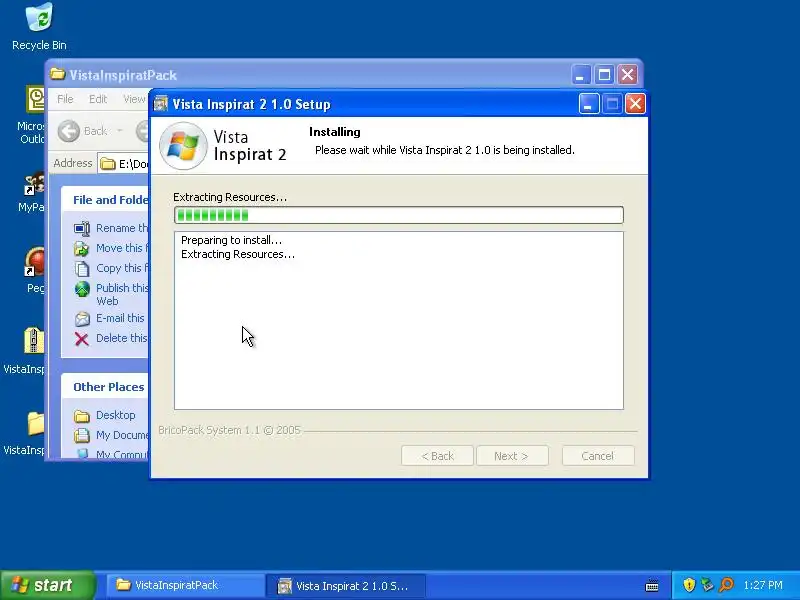Click the Delete this file link
The height and width of the screenshot is (600, 800).
click(x=122, y=338)
